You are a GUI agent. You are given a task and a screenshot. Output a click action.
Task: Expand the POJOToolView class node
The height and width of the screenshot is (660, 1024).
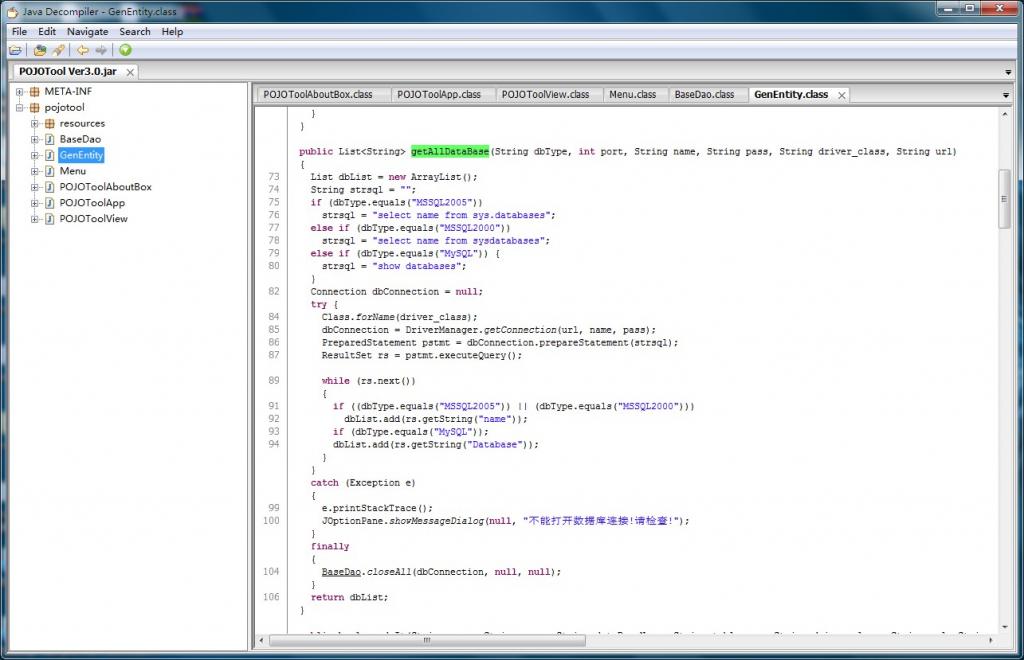[34, 219]
